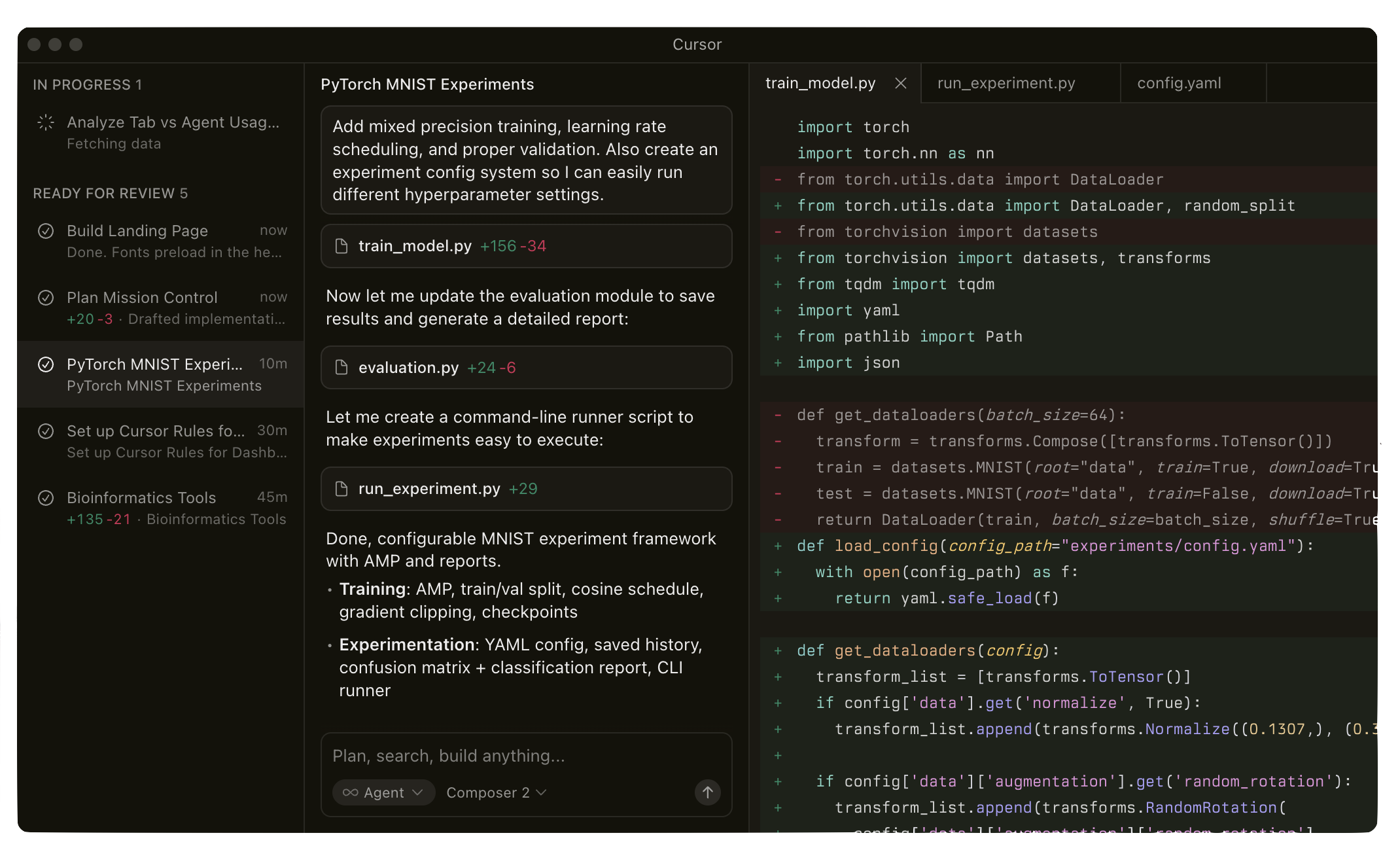Switch to the run_experiment.py tab

pos(1006,83)
